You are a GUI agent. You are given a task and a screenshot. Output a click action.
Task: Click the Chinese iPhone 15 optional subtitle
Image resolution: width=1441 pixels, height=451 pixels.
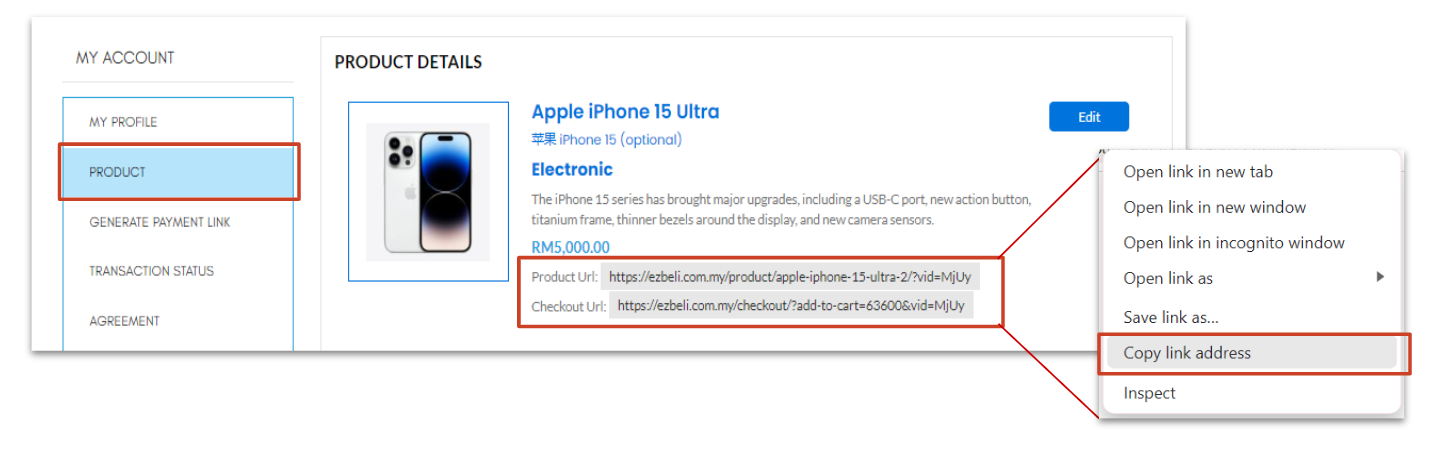pos(606,140)
